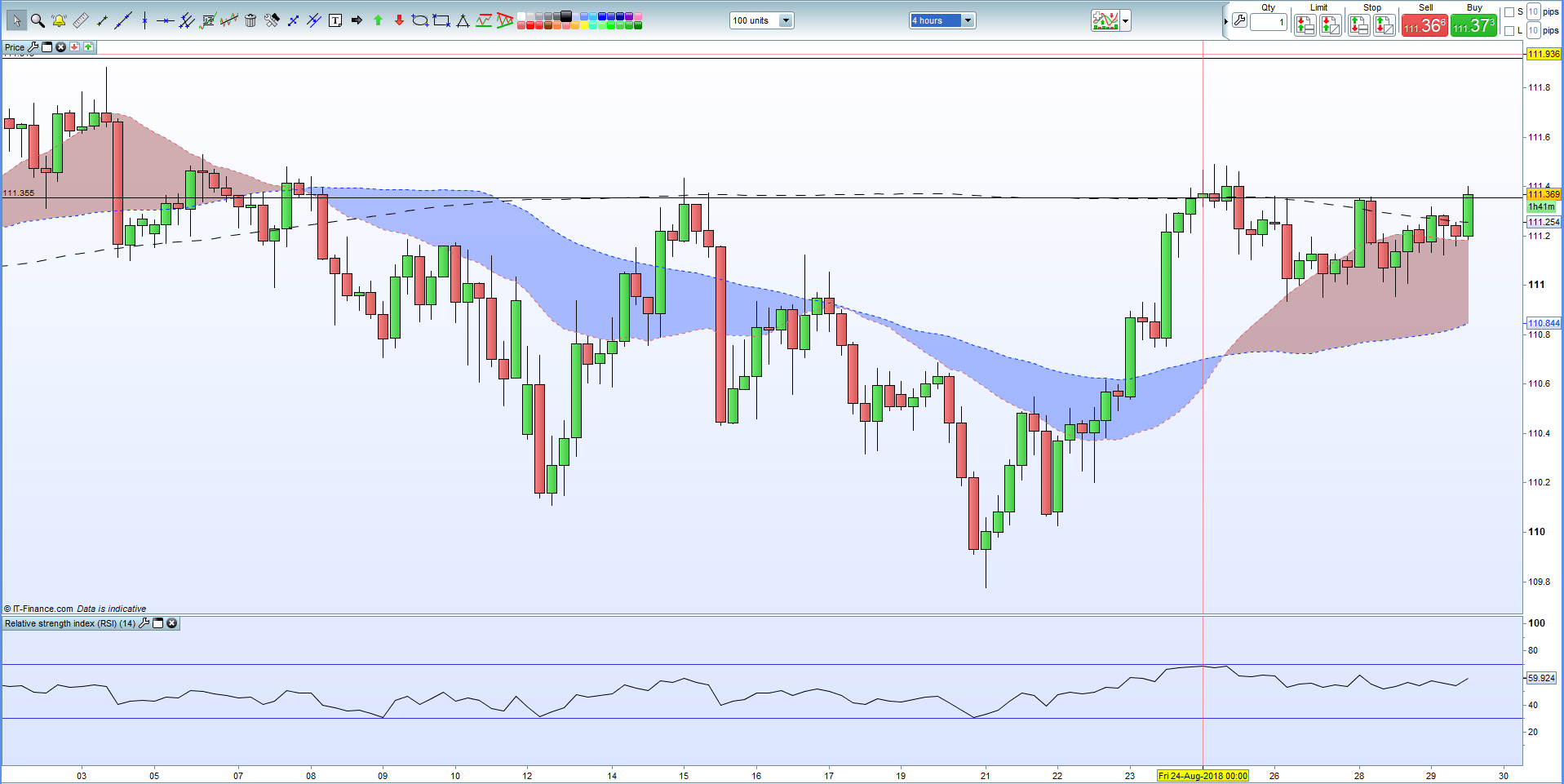Pick the black color swatch
1564x784 pixels.
click(x=565, y=16)
